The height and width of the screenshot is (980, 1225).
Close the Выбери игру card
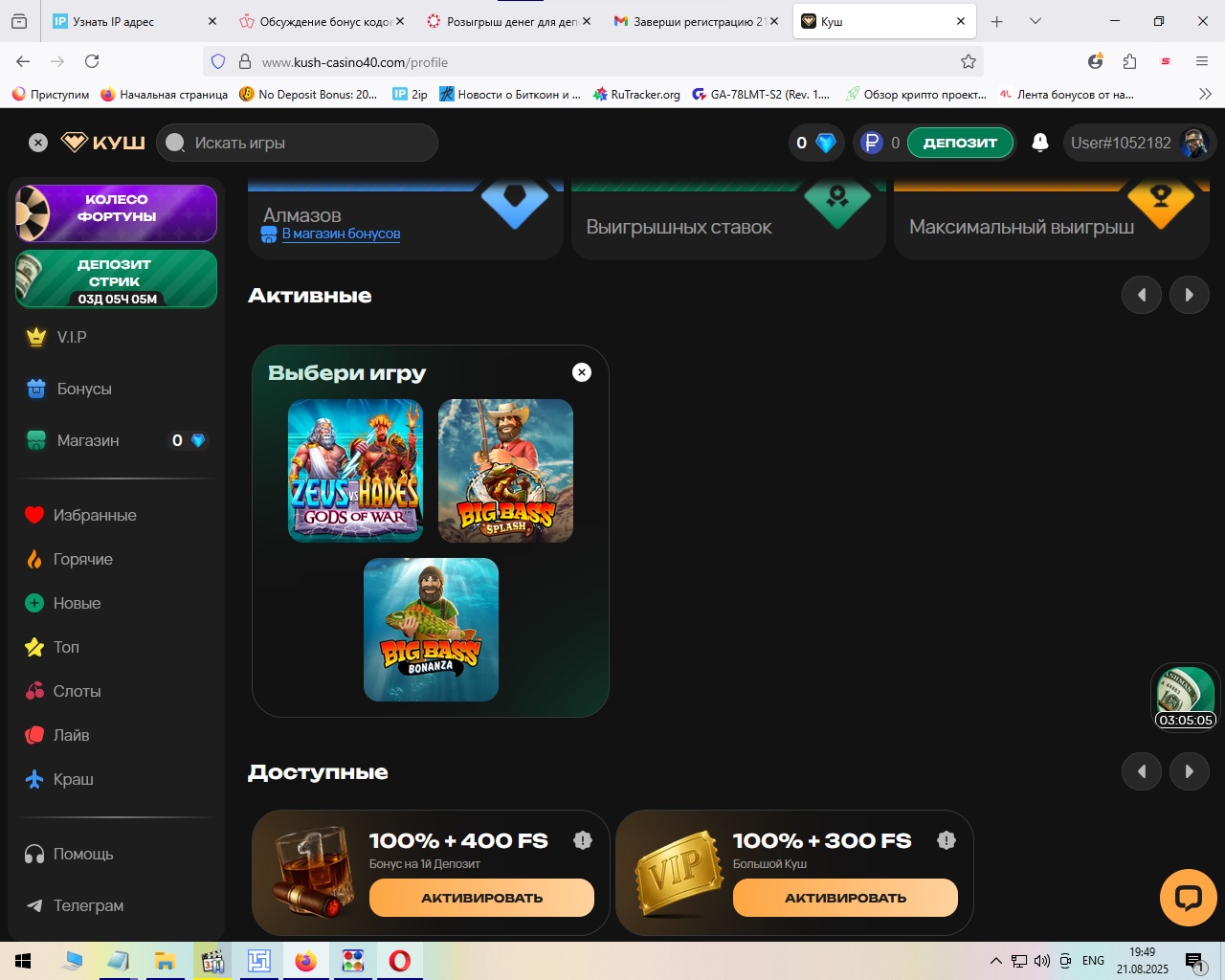point(582,372)
